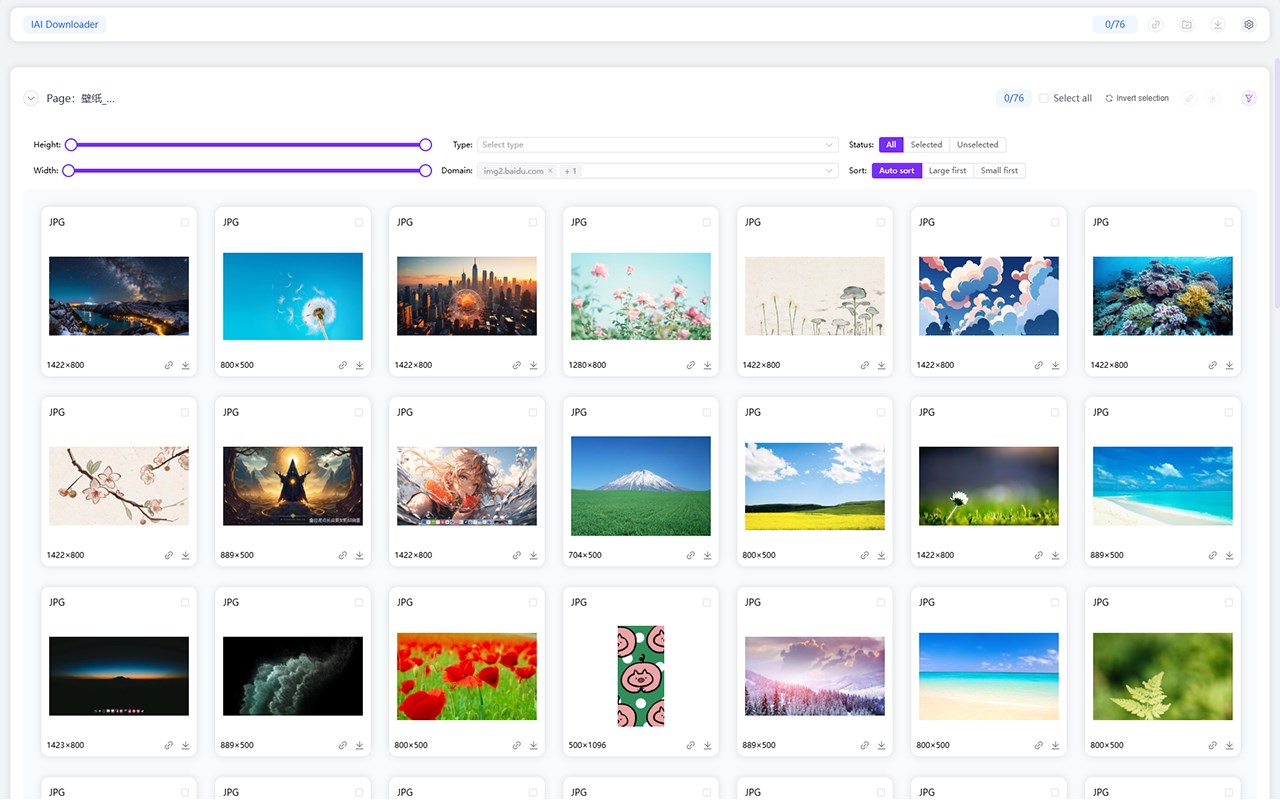Download the cartoon clouds image
Screen dimensions: 1280x800
pyautogui.click(x=1056, y=365)
